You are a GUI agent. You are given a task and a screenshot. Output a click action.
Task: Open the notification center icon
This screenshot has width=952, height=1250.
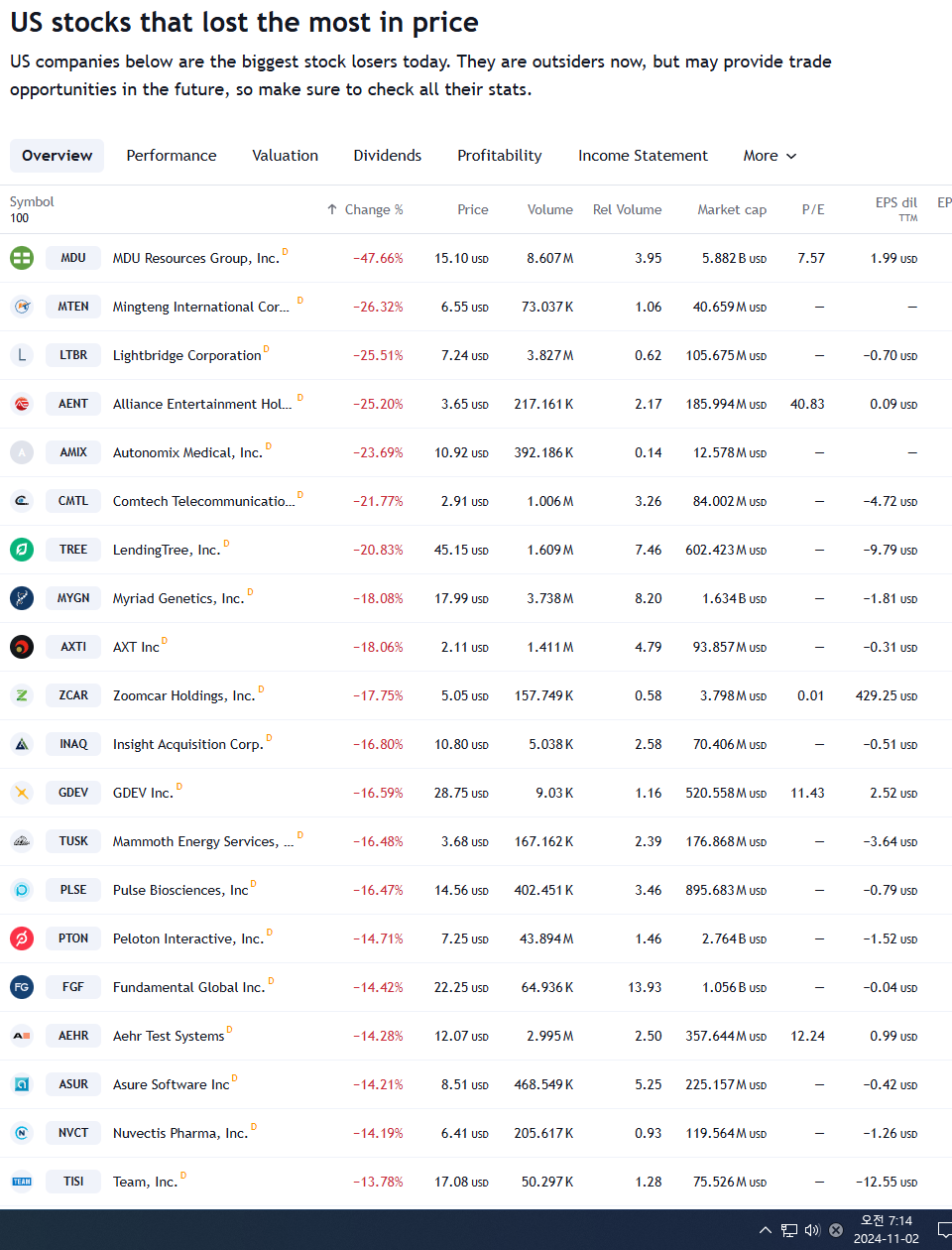(x=944, y=1230)
